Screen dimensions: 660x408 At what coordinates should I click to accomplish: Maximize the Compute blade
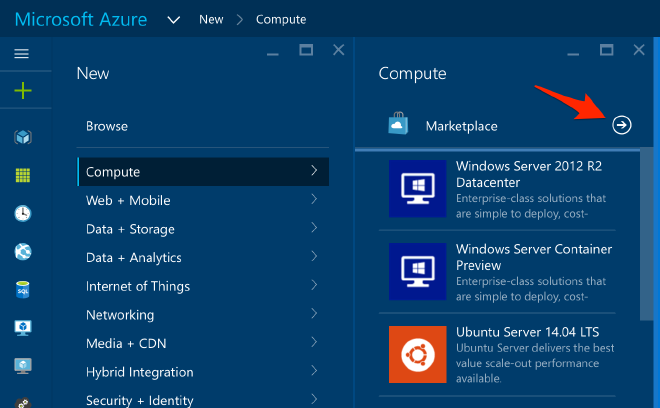coord(607,50)
